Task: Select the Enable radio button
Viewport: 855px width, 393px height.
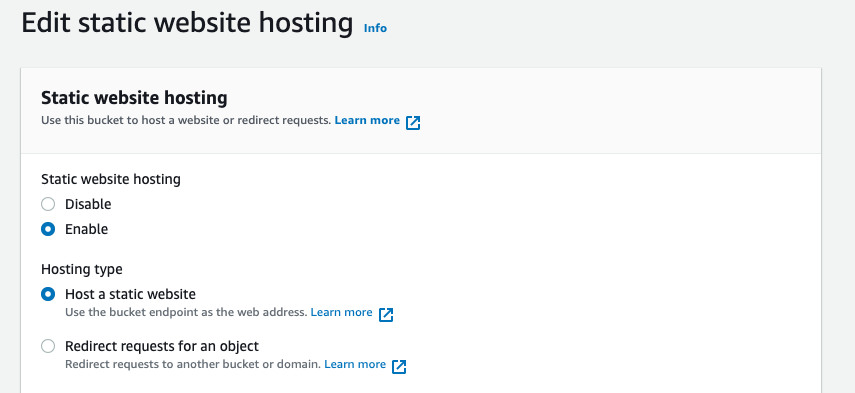Action: 48,229
